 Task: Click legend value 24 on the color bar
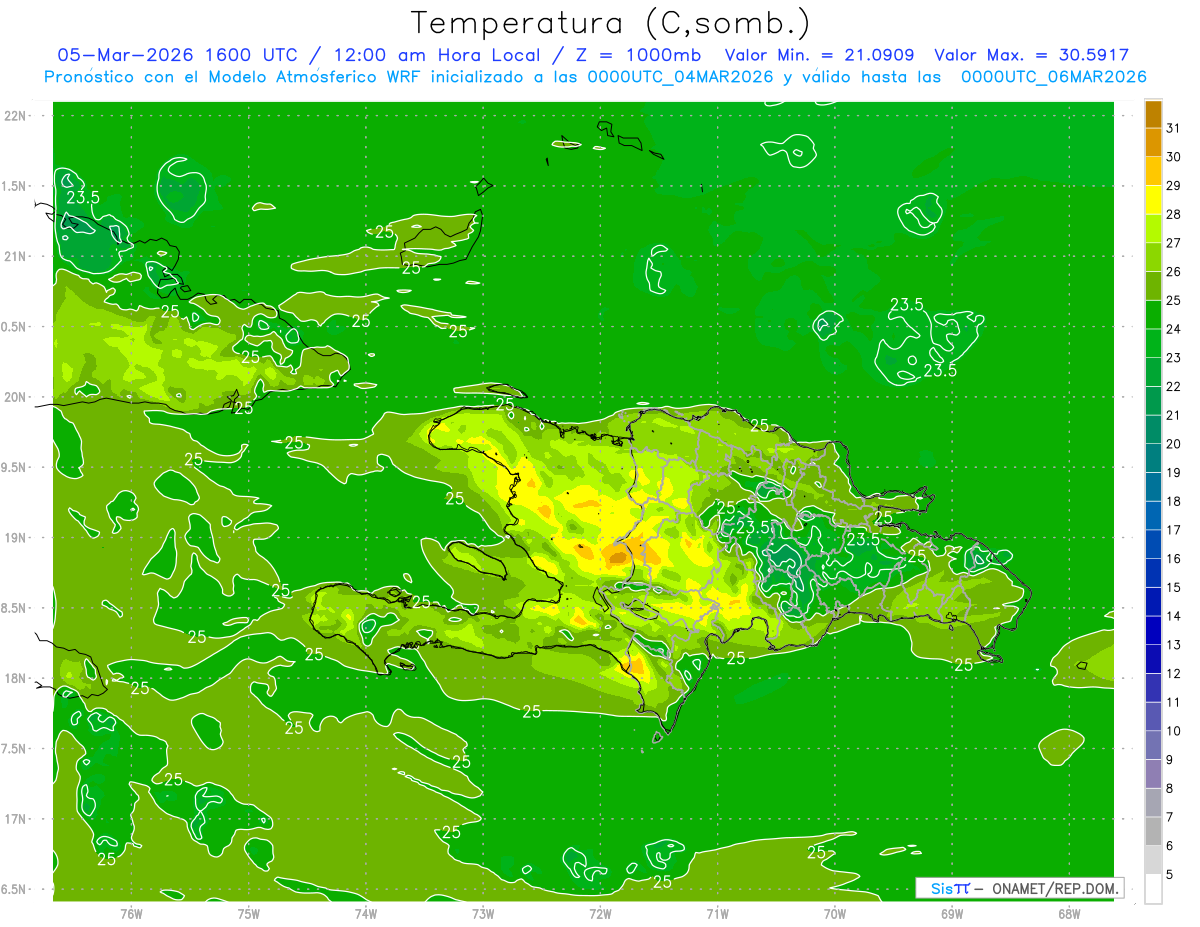point(1174,329)
